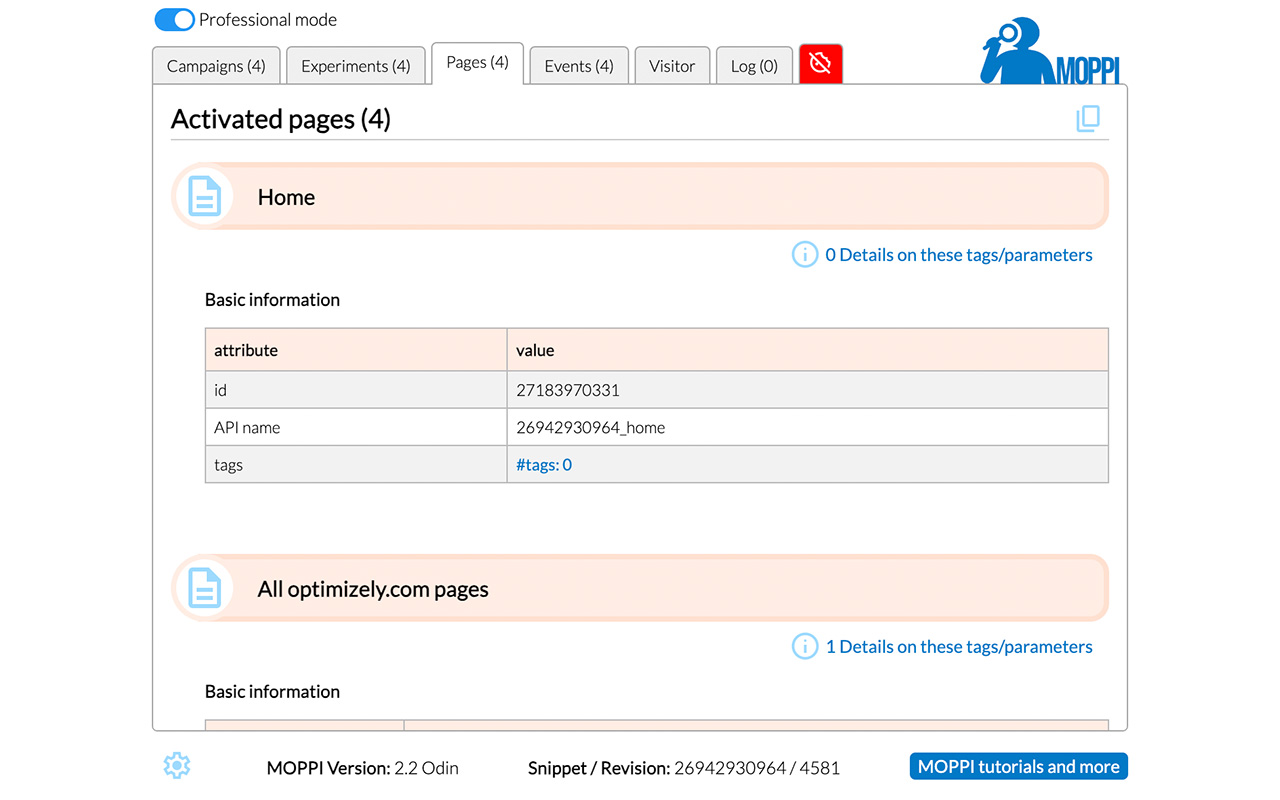Click the info icon near 0 Details

click(805, 254)
